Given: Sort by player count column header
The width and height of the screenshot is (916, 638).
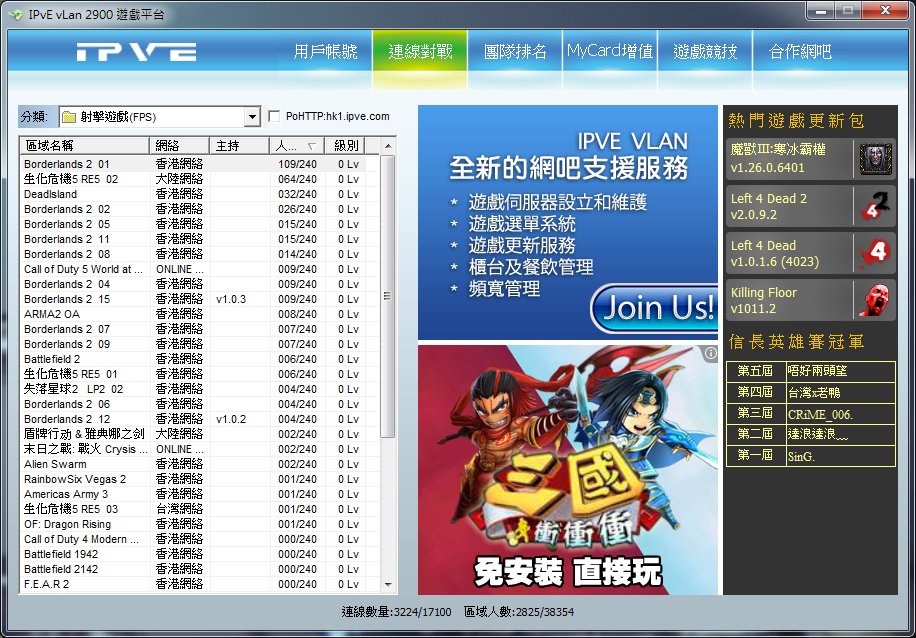Looking at the screenshot, I should click(x=297, y=145).
